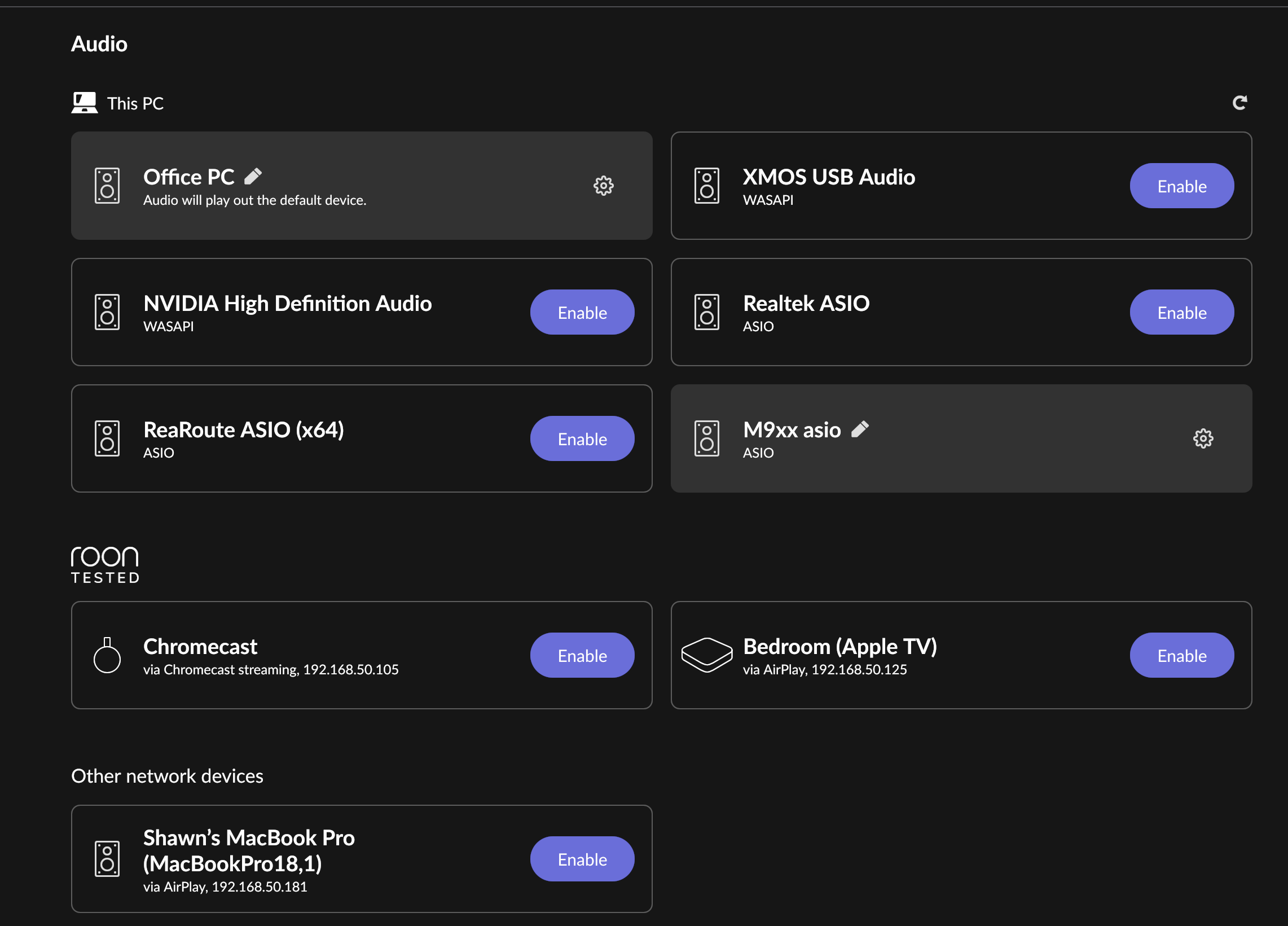1288x926 pixels.
Task: Enable Bedroom (Apple TV) AirPlay
Action: [1181, 655]
